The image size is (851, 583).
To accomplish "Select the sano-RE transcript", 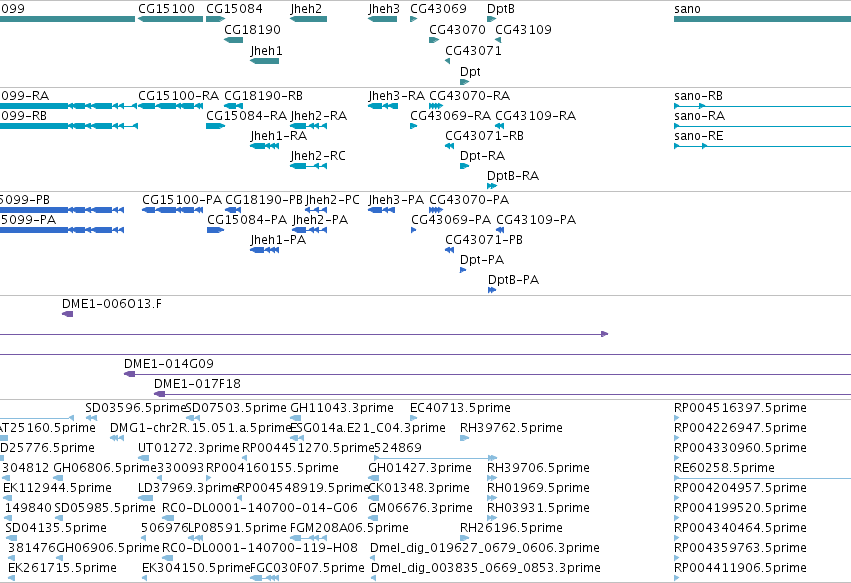I will tap(763, 146).
